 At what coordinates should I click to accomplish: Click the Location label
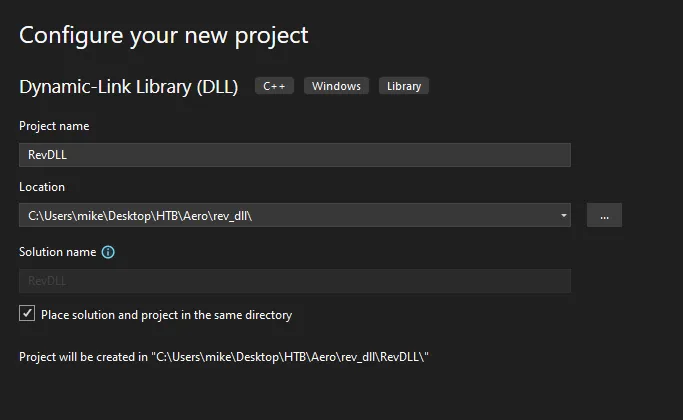42,187
